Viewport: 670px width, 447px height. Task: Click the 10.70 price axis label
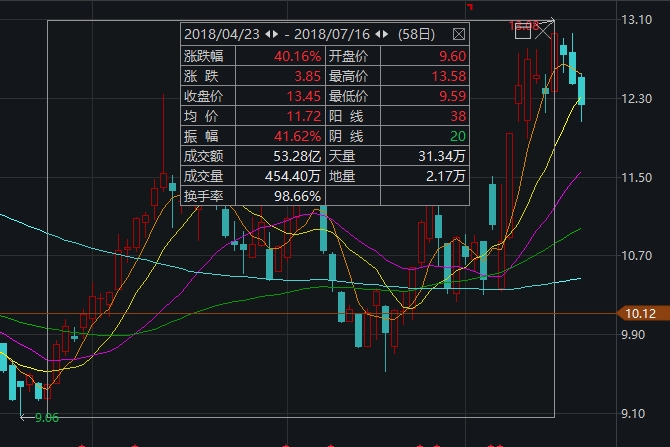[637, 256]
